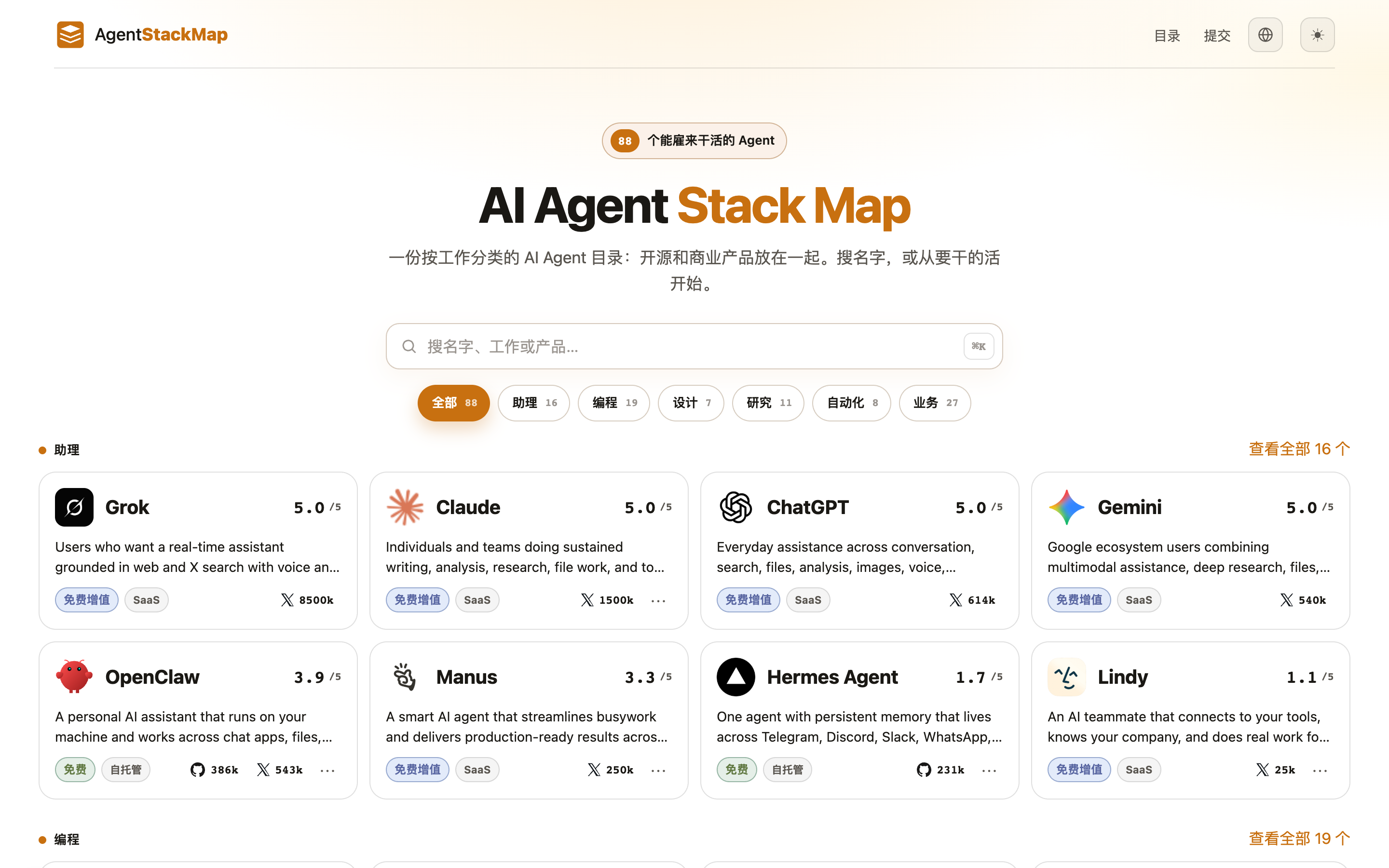Click the Manus hand logo
This screenshot has width=1389, height=868.
[405, 677]
